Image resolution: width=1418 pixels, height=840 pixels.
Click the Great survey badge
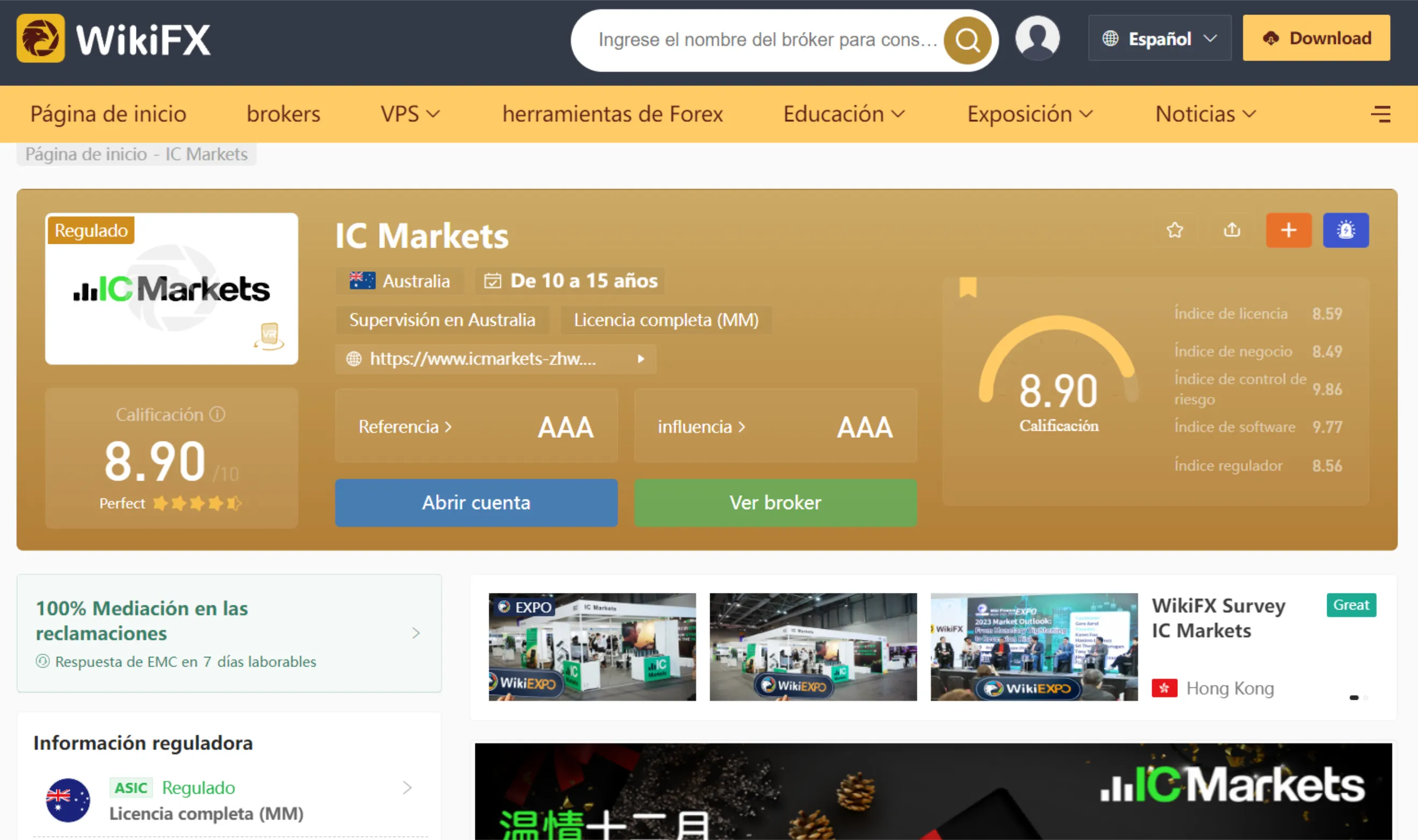(1351, 605)
